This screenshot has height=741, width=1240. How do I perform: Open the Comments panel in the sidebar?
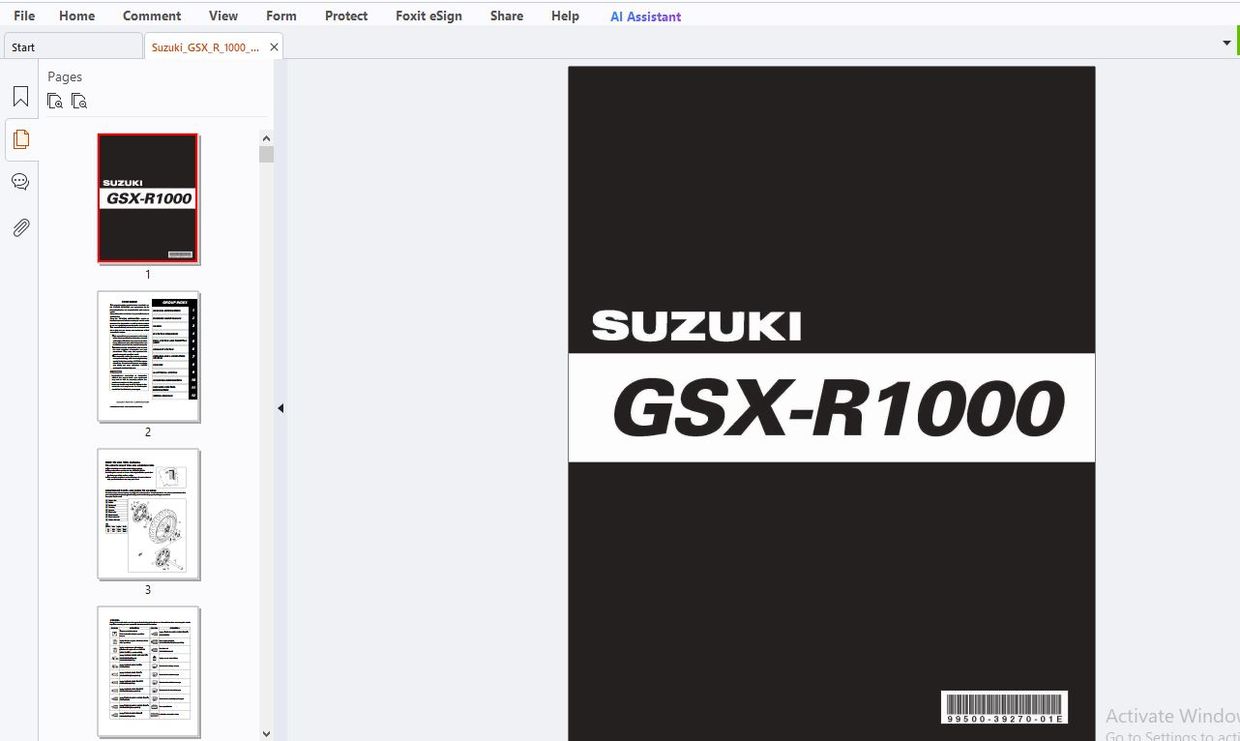tap(20, 181)
